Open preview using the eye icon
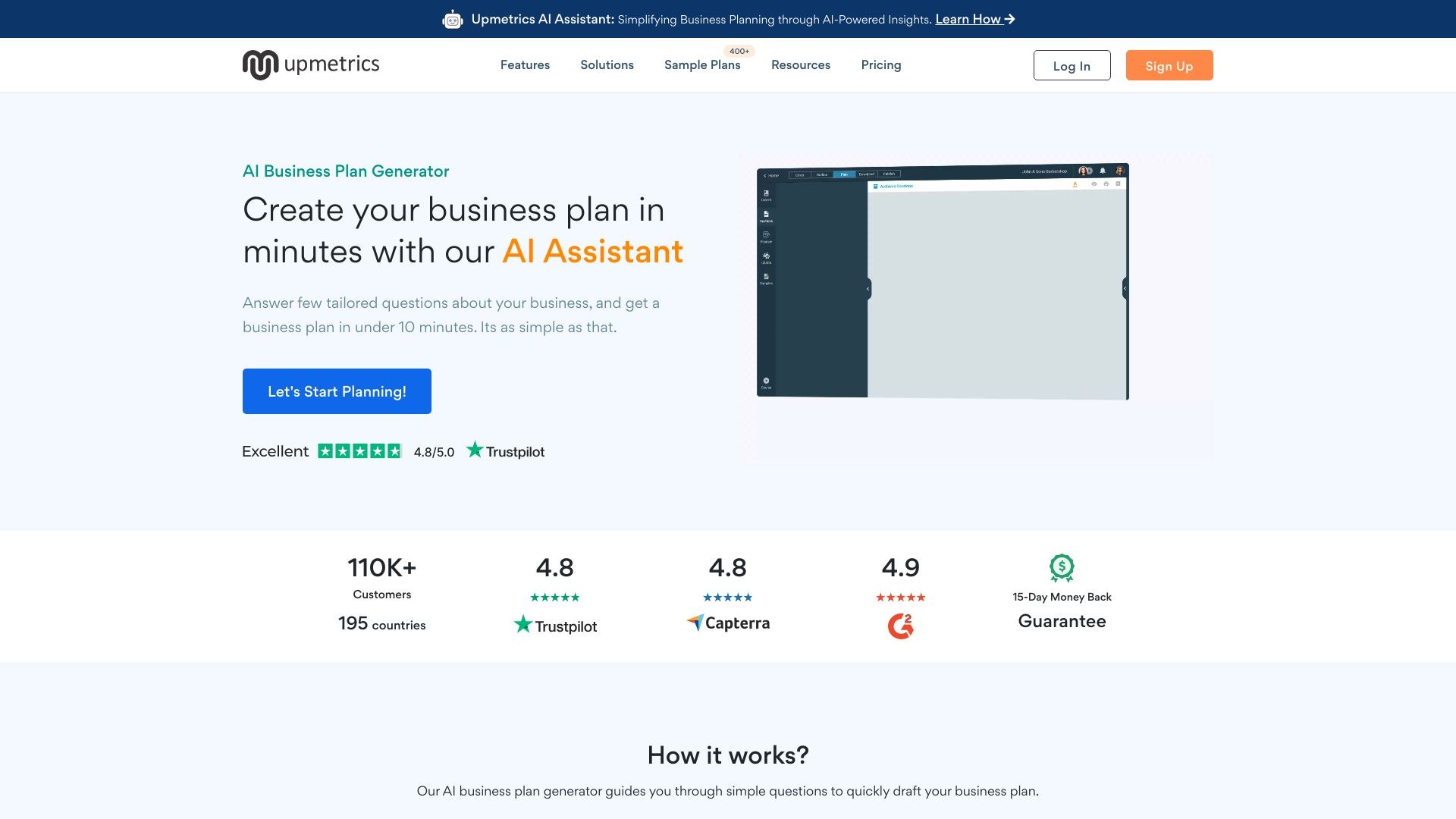Viewport: 1456px width, 819px height. tap(1094, 184)
